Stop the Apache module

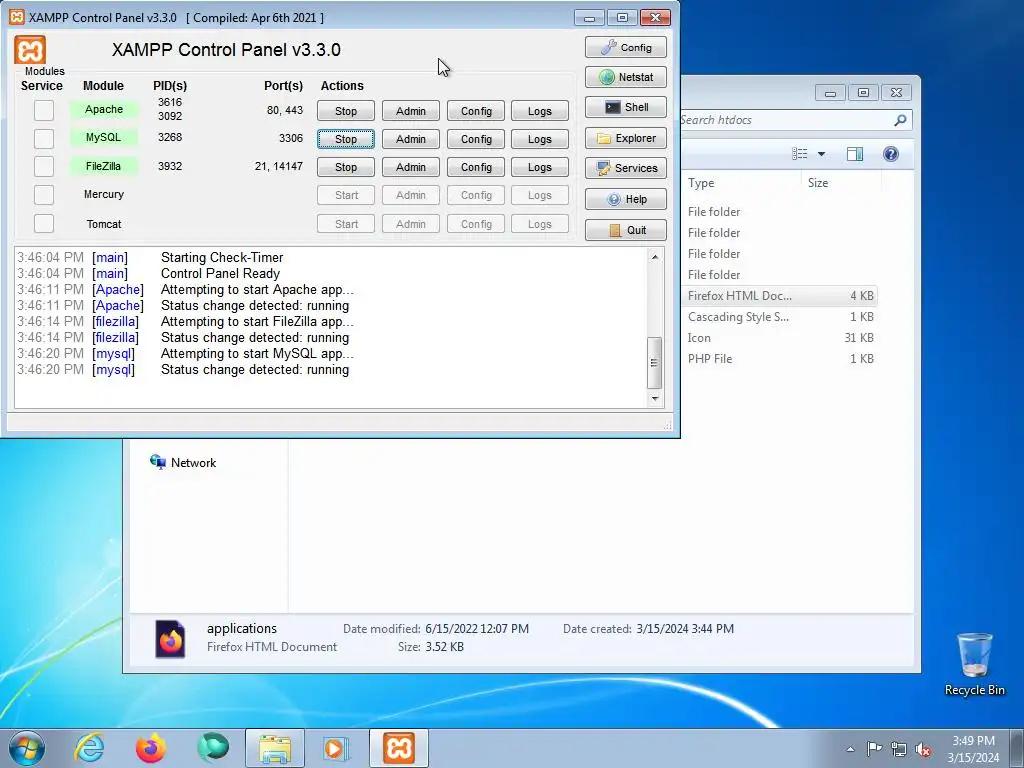coord(346,111)
